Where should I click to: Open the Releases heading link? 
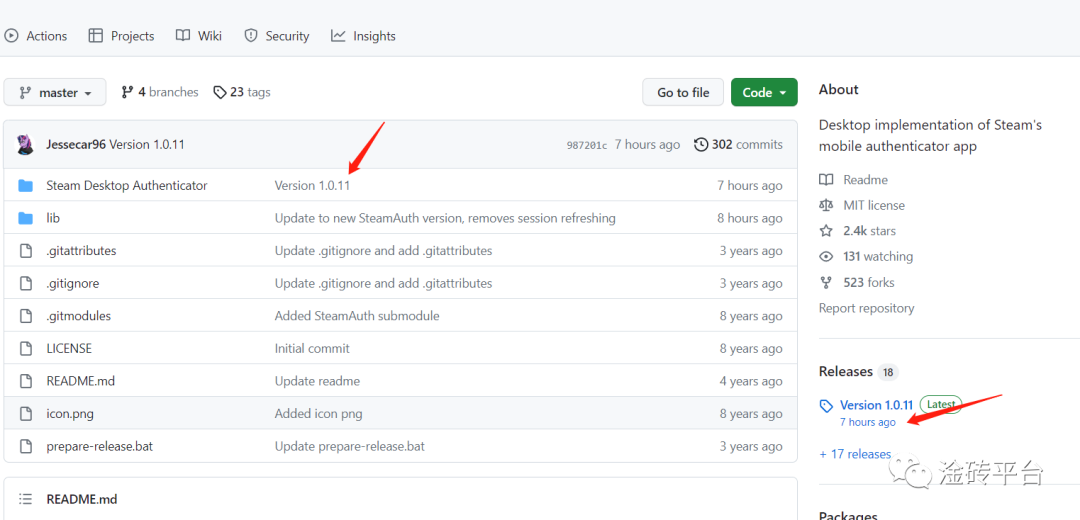[846, 371]
